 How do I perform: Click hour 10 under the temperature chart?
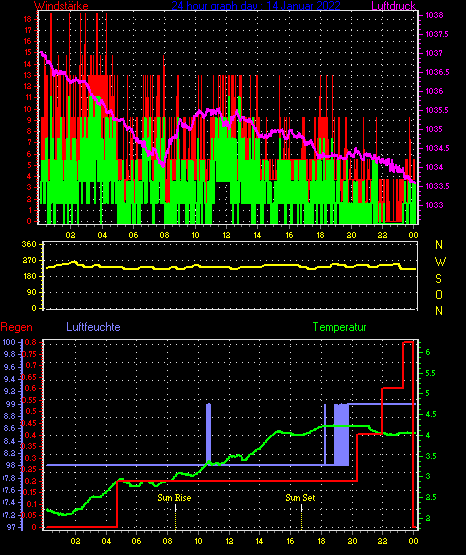[198, 541]
